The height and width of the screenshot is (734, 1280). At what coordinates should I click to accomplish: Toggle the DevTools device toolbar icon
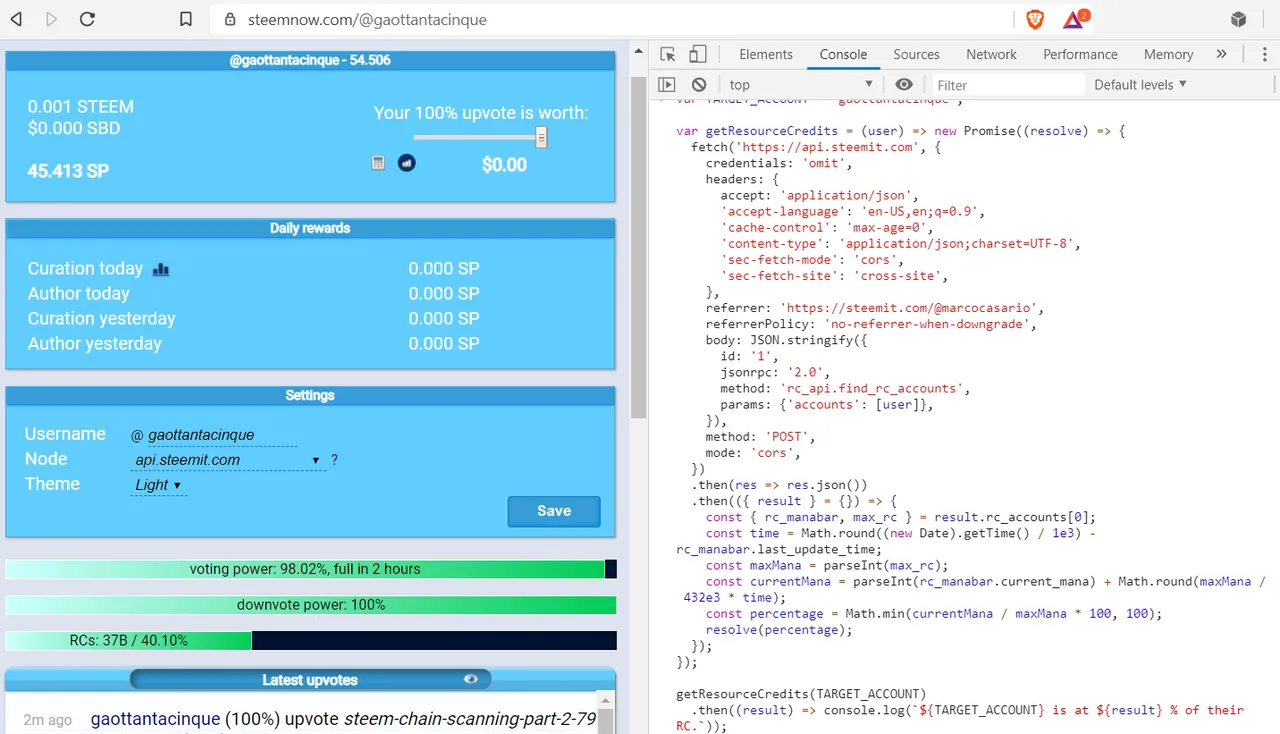point(698,54)
